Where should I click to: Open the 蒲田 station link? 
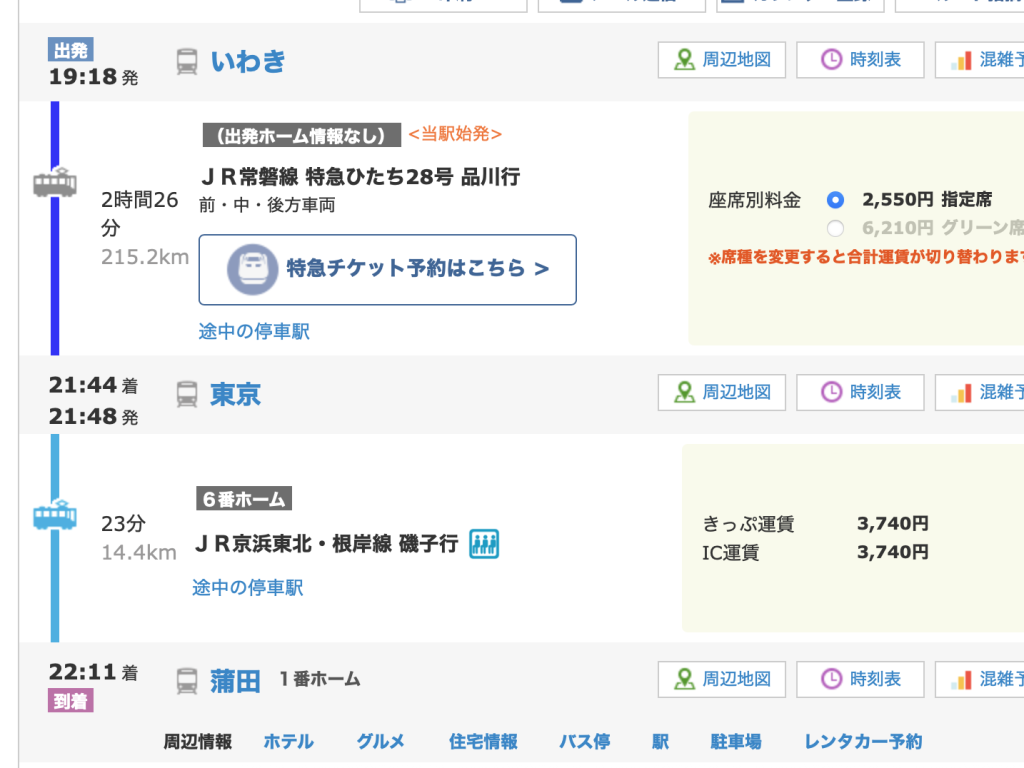[x=235, y=681]
